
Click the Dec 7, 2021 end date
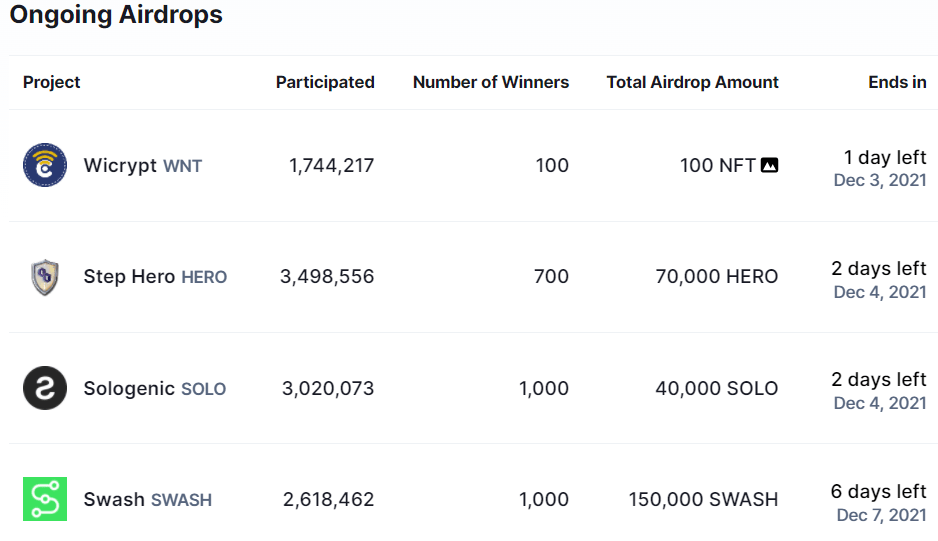(x=881, y=515)
